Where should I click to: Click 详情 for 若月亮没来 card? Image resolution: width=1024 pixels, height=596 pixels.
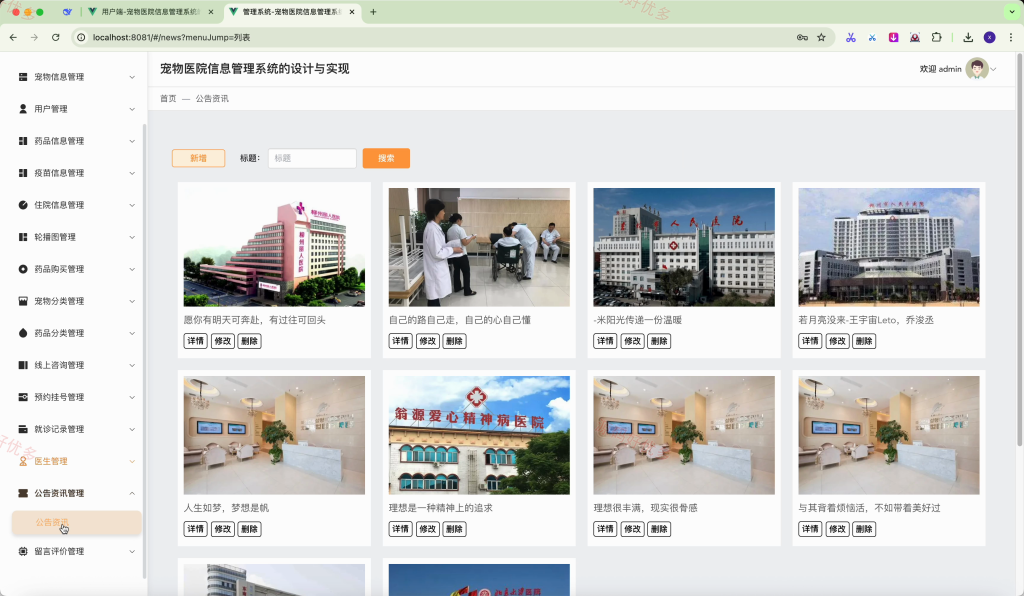810,341
